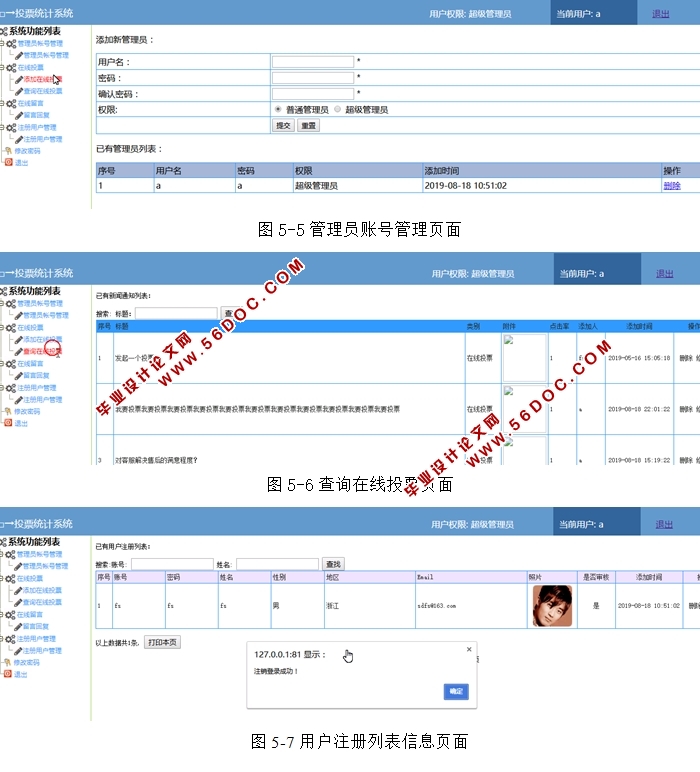Collapse 在线留言 tree node in Figure 5-7 sidebar
Image resolution: width=700 pixels, height=772 pixels.
click(2, 615)
